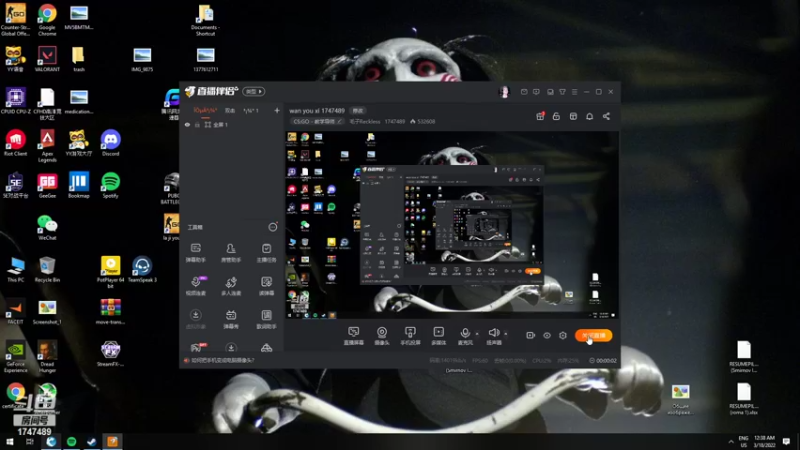
Task: Select the Apex Legends desktop icon
Action: tap(47, 146)
